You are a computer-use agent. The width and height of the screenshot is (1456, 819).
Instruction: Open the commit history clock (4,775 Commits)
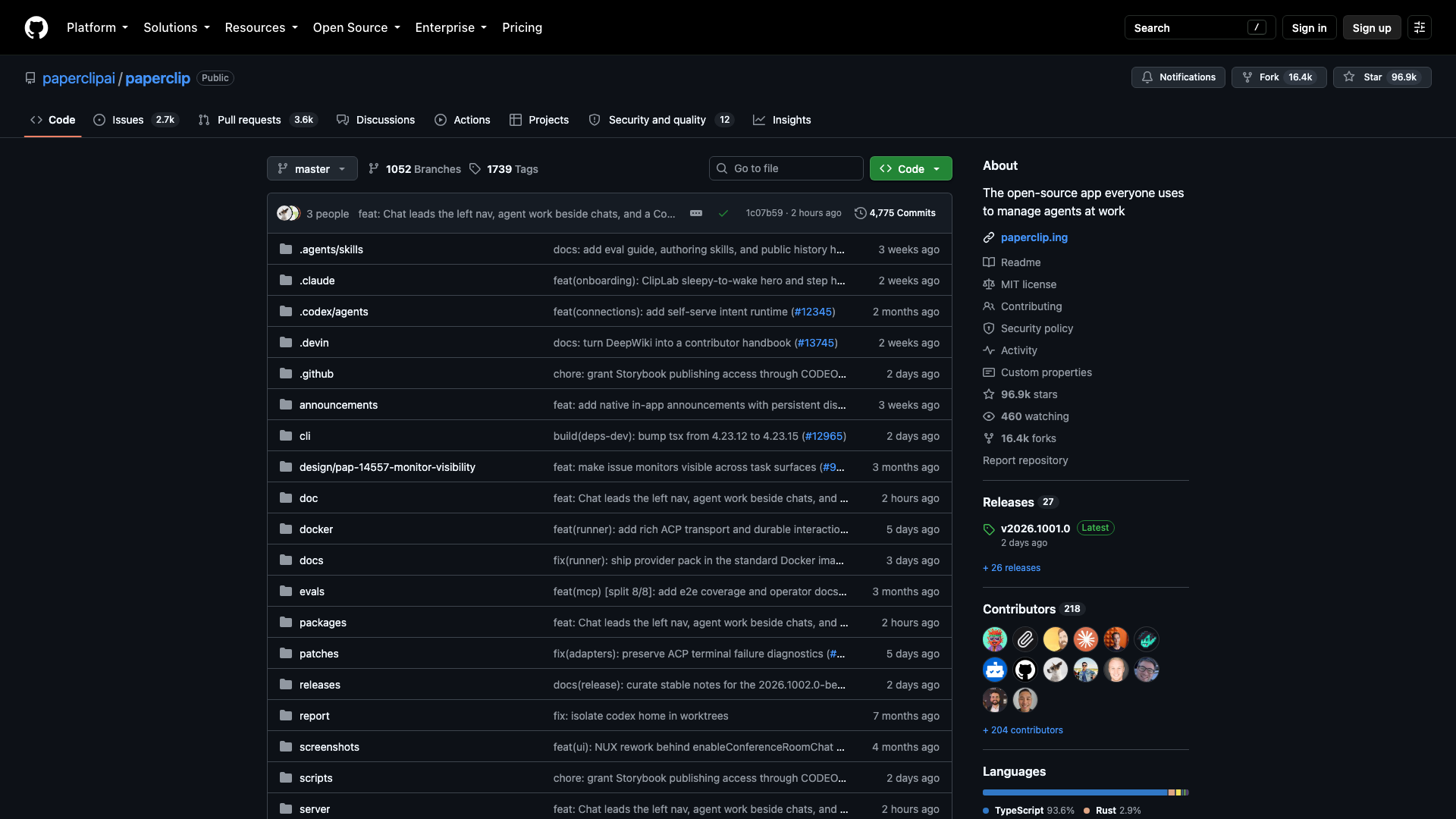click(x=895, y=213)
